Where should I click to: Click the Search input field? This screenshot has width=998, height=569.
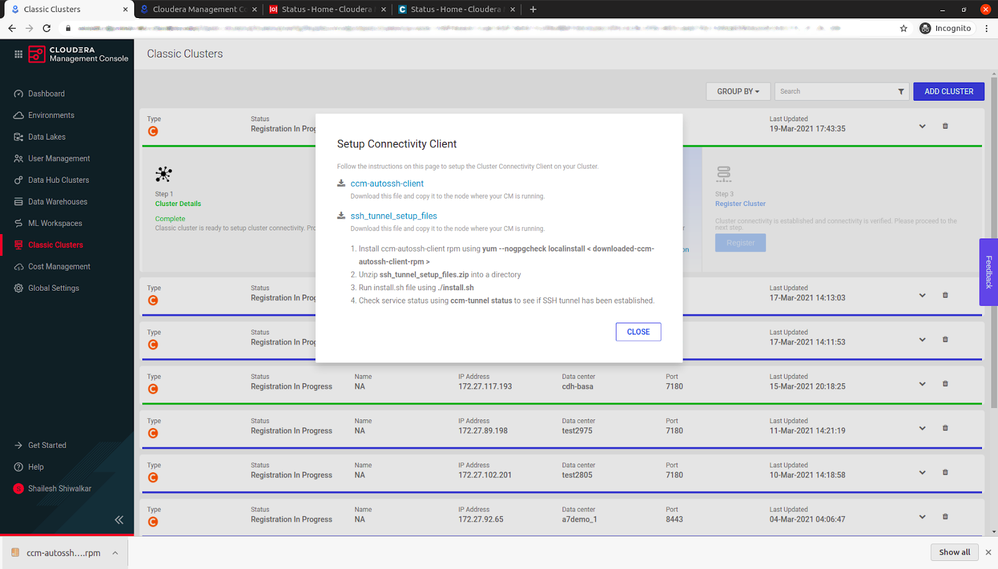pos(835,91)
